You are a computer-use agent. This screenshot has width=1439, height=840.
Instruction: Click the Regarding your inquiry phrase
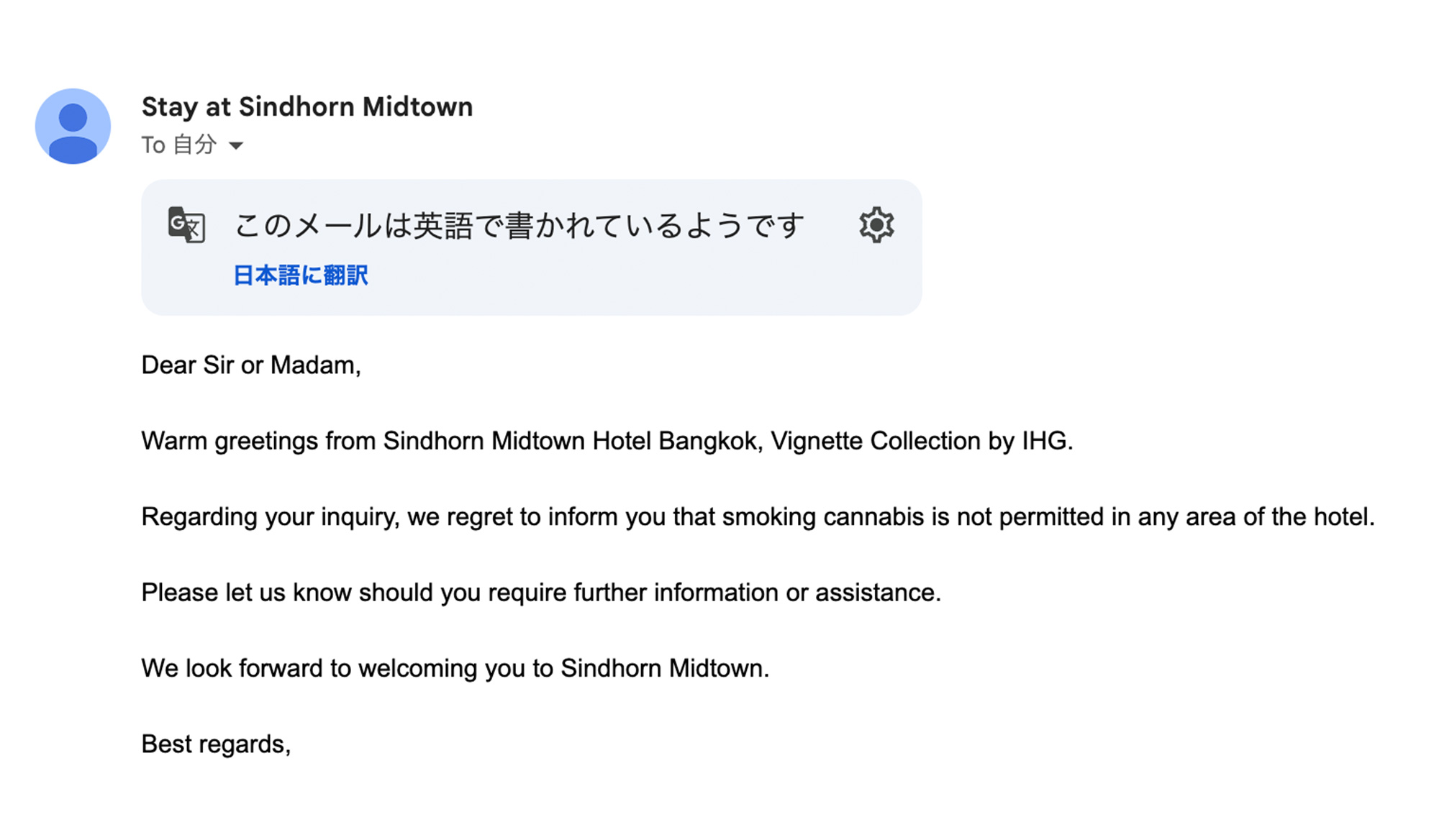[270, 517]
